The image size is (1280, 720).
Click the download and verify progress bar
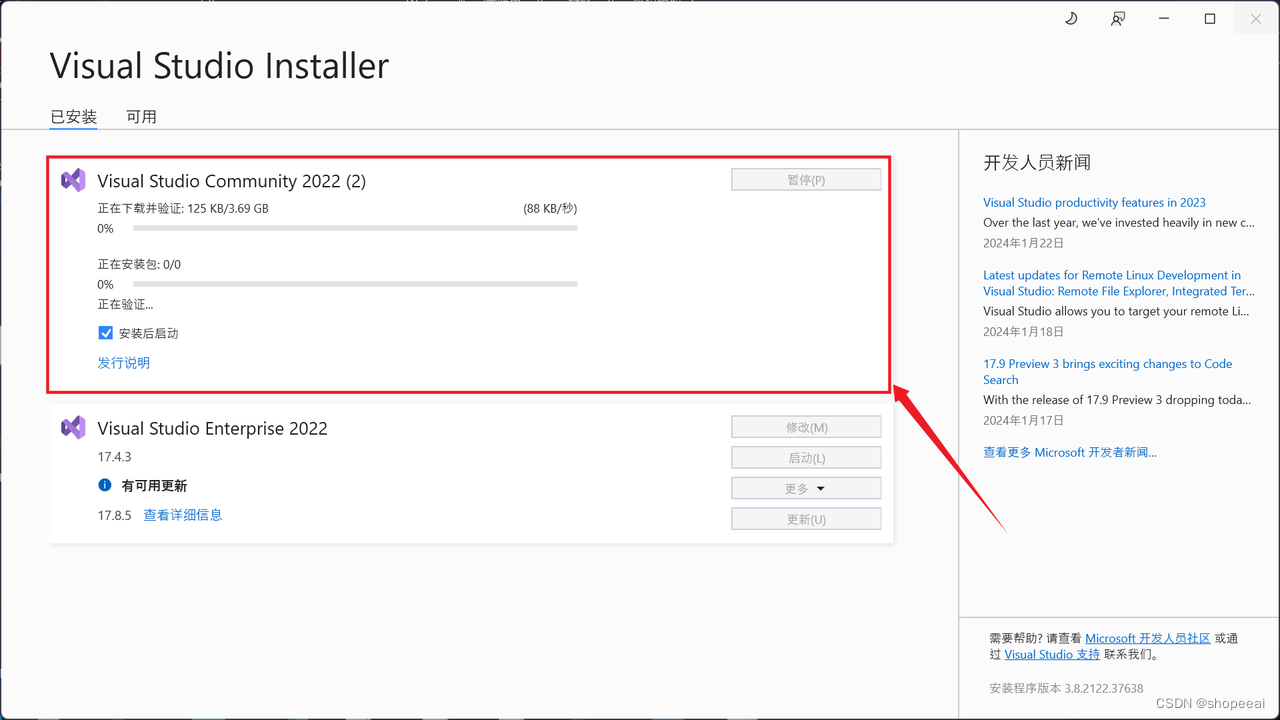point(355,229)
